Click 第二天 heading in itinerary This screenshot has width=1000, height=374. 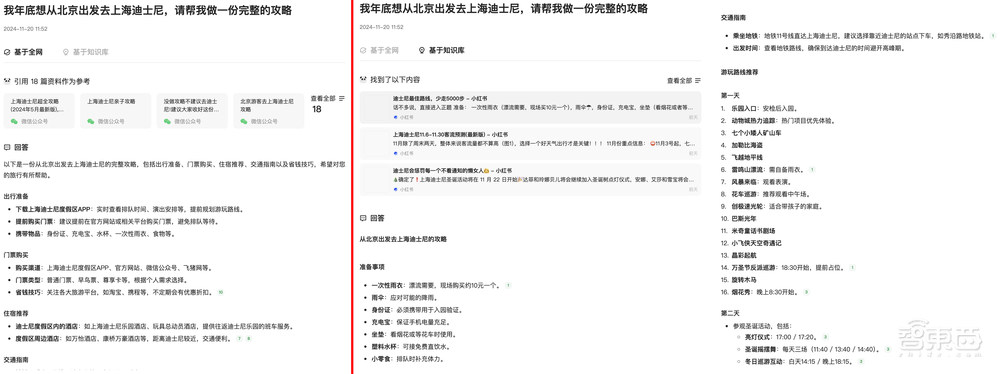pyautogui.click(x=730, y=313)
